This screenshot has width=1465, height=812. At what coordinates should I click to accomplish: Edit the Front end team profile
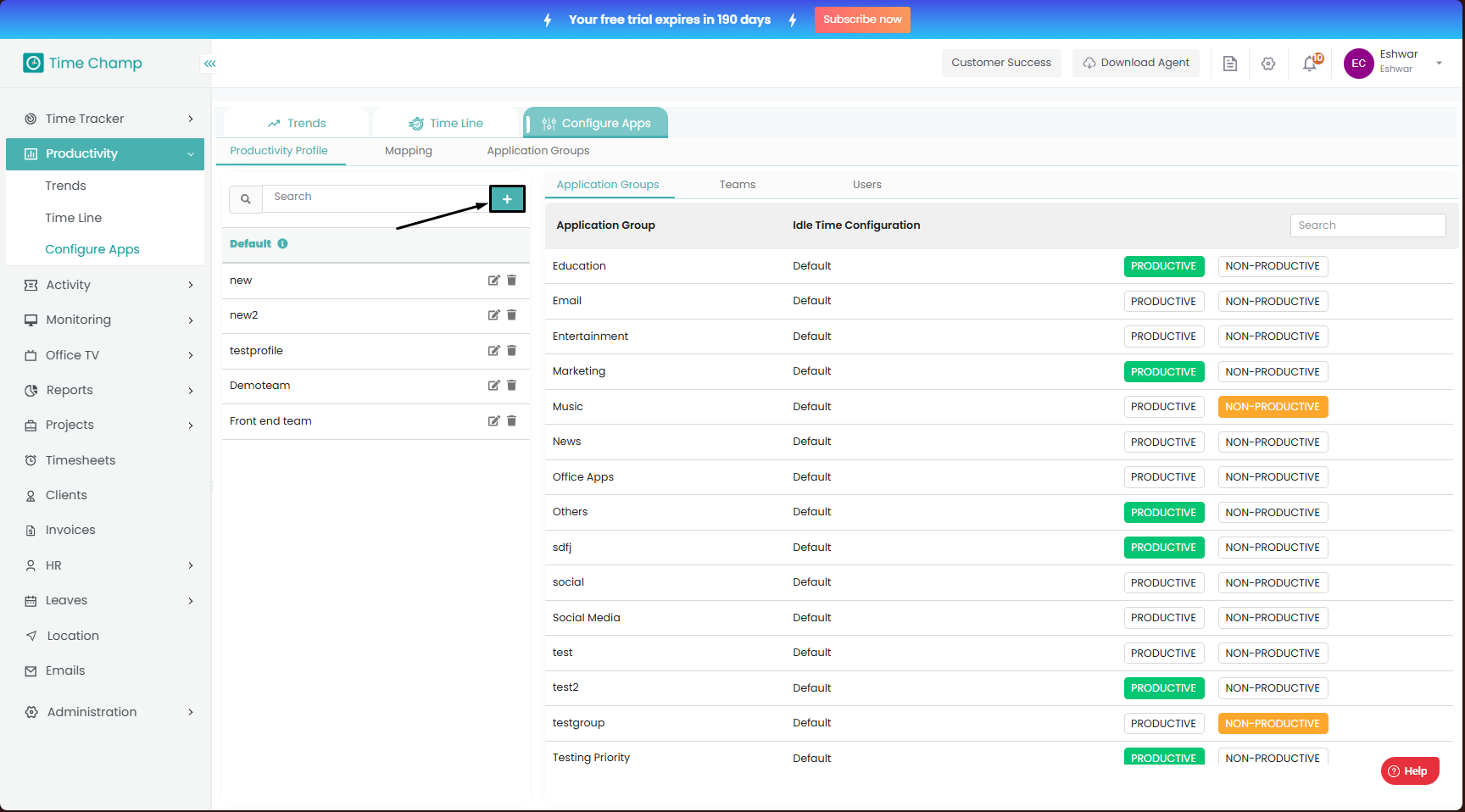coord(493,421)
